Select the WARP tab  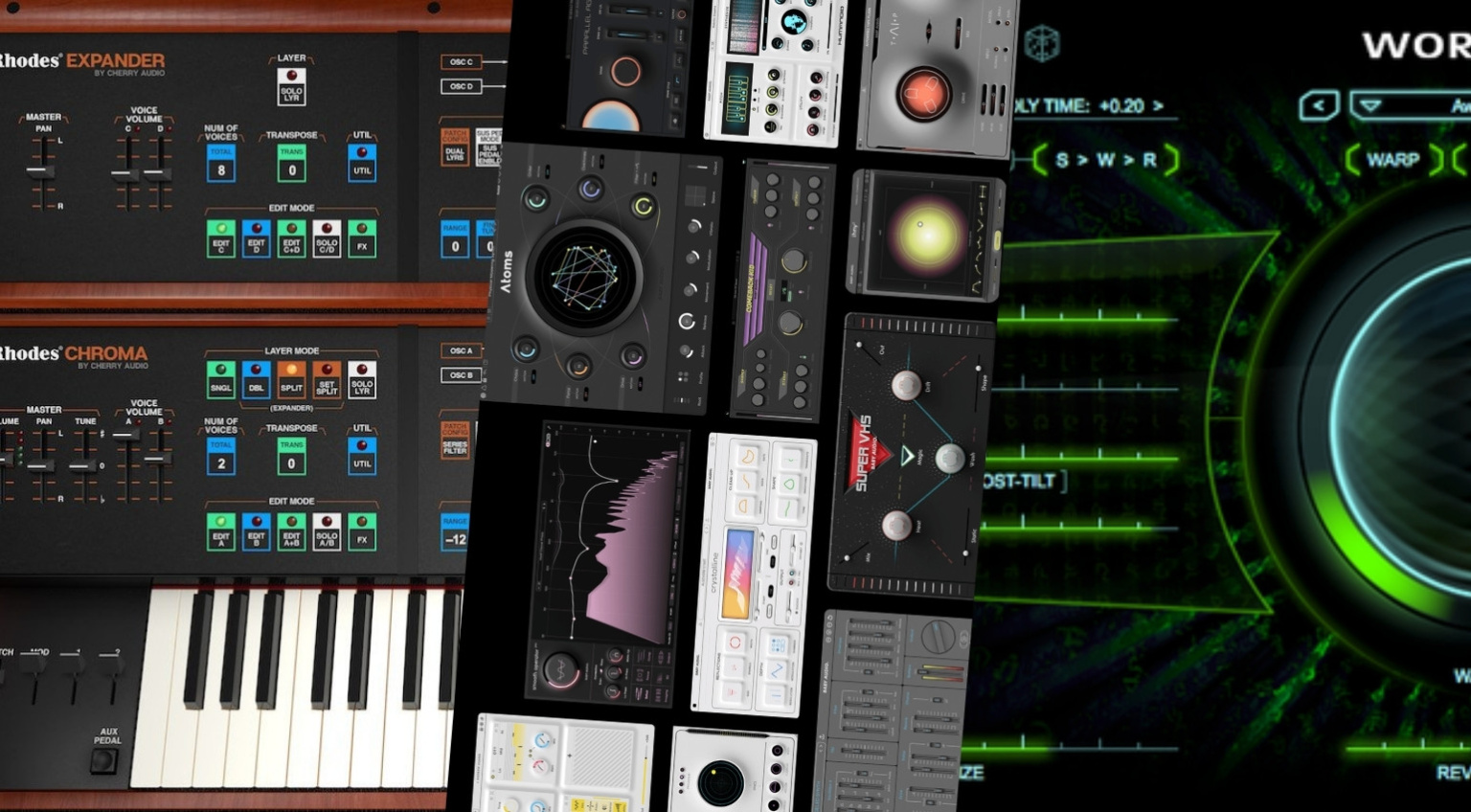click(1393, 159)
